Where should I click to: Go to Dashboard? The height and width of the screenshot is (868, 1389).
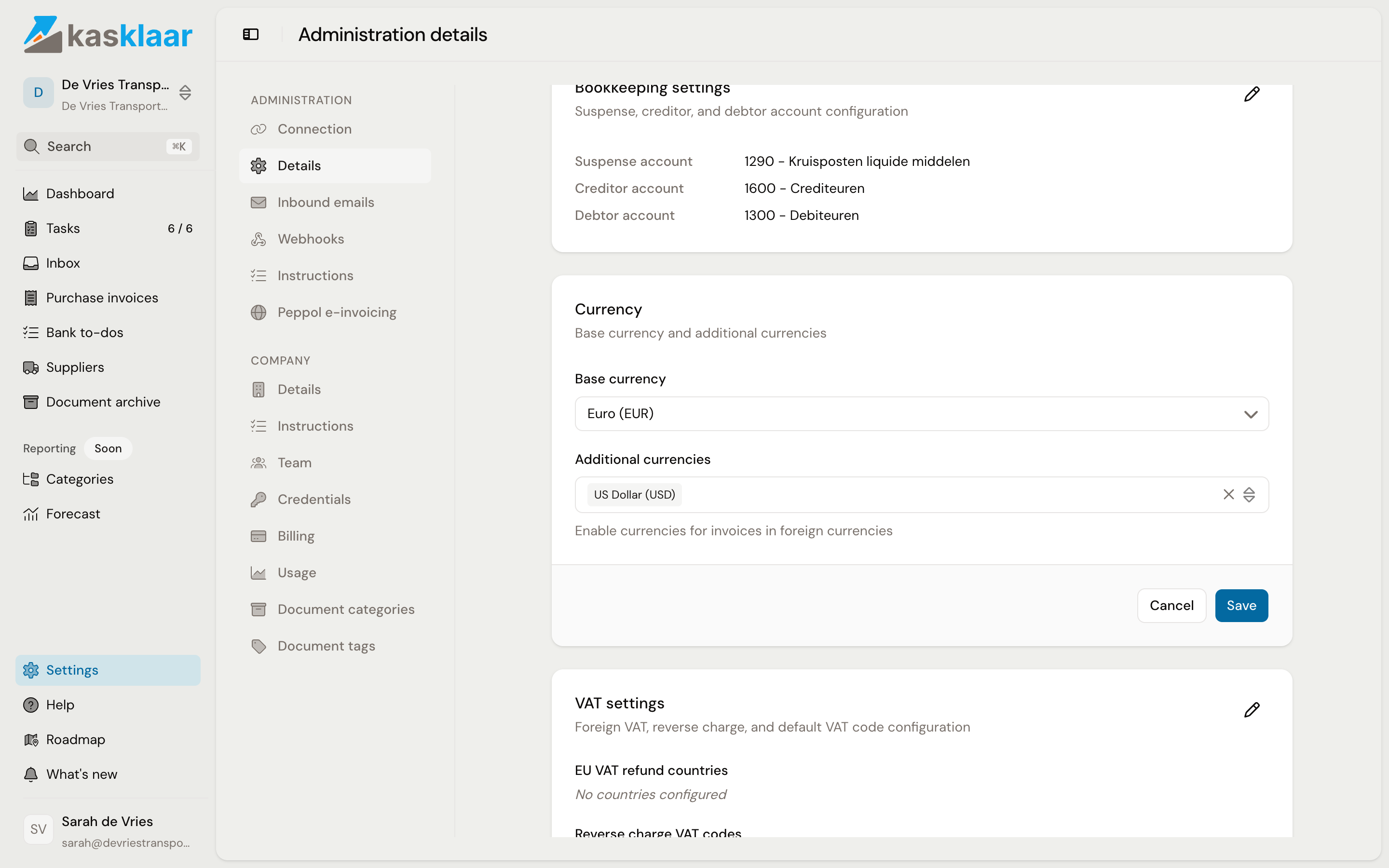pos(108,193)
